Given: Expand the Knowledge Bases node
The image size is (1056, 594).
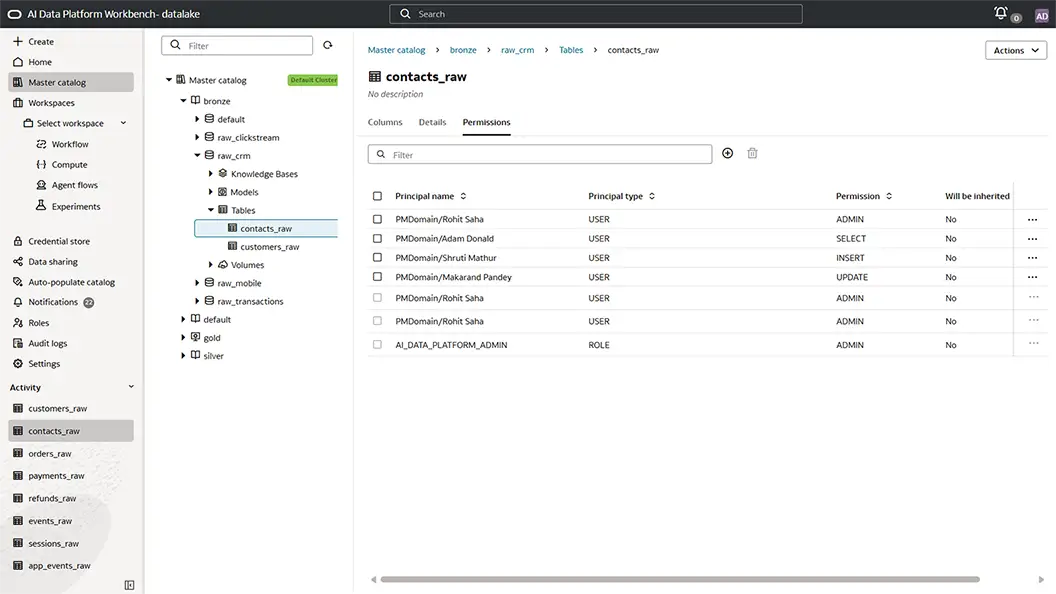Looking at the screenshot, I should 211,173.
